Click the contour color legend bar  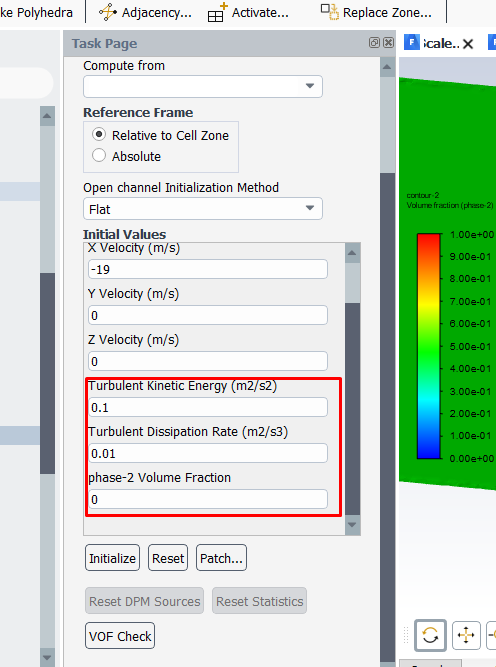coord(428,346)
